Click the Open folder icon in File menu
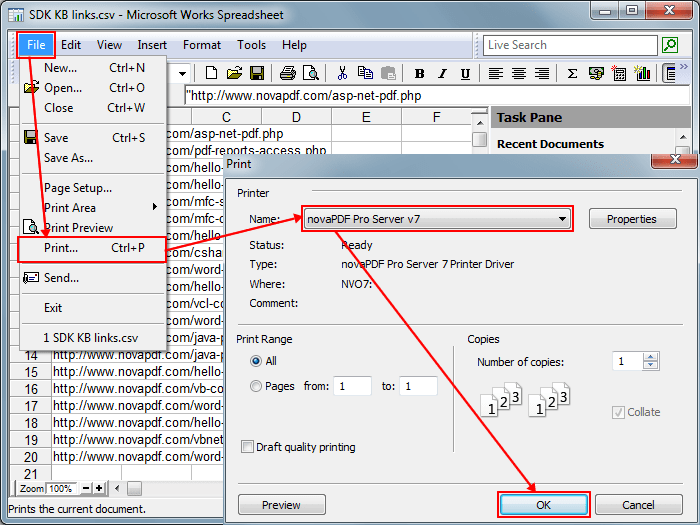 (x=31, y=87)
